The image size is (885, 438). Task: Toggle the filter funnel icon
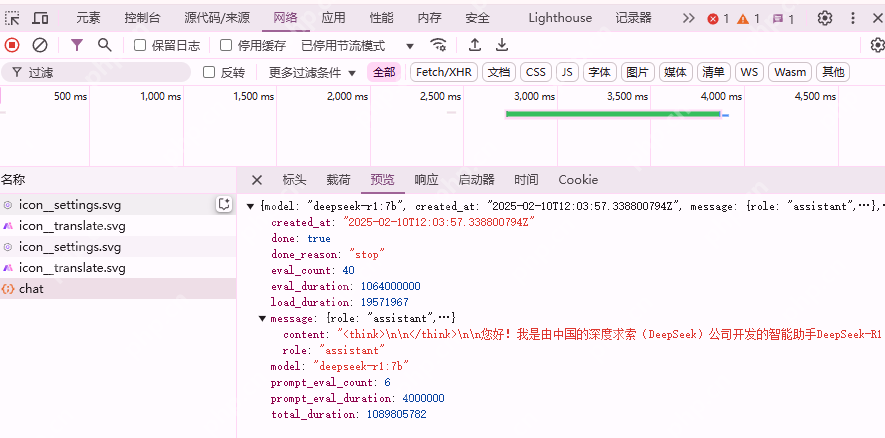coord(77,45)
